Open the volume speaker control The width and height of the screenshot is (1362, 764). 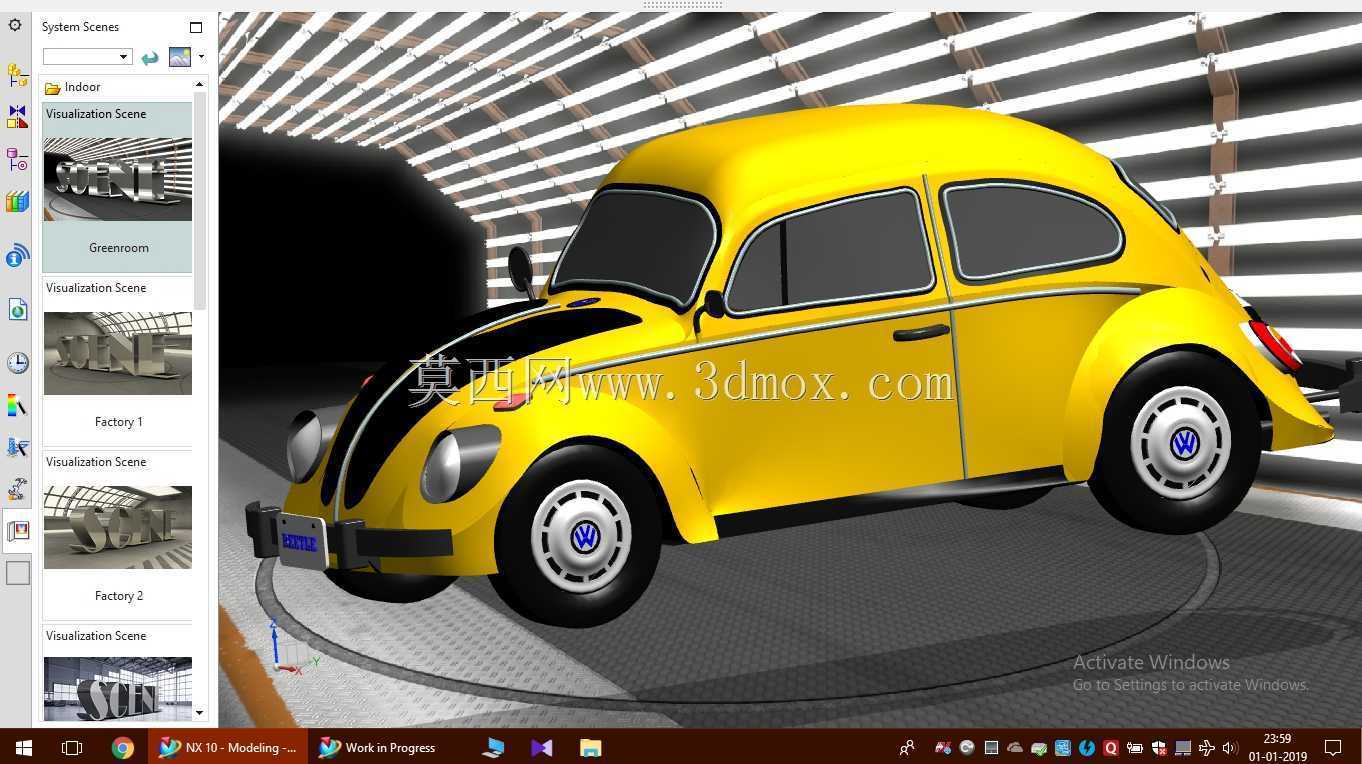(1231, 747)
